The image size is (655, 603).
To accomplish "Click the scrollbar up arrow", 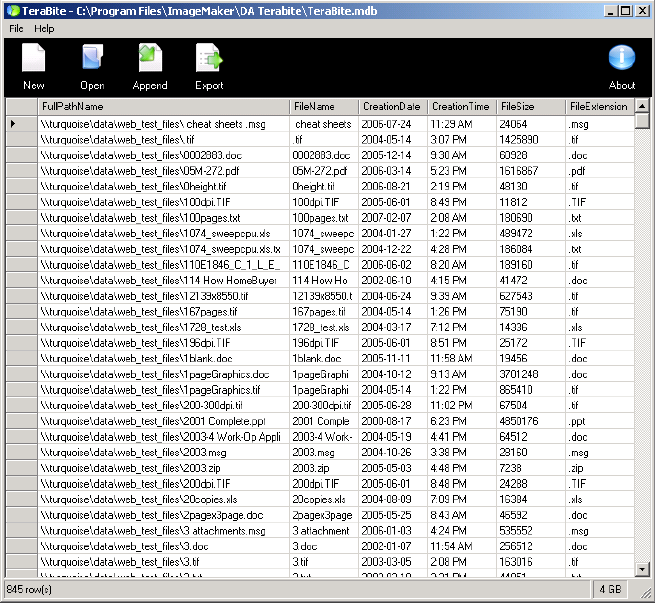I will [642, 107].
